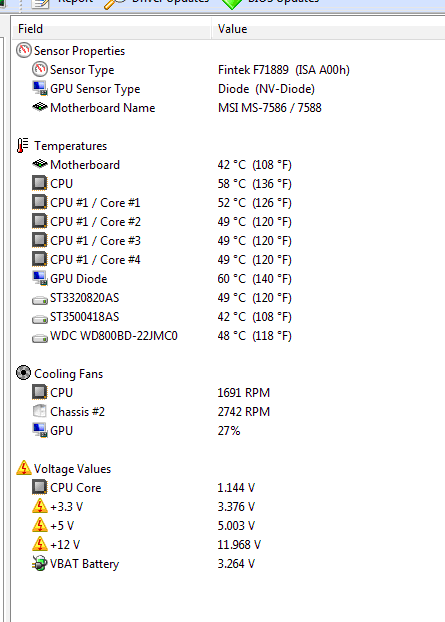The image size is (445, 622).
Task: Click the CPU Core value 1.144 V
Action: (x=236, y=488)
